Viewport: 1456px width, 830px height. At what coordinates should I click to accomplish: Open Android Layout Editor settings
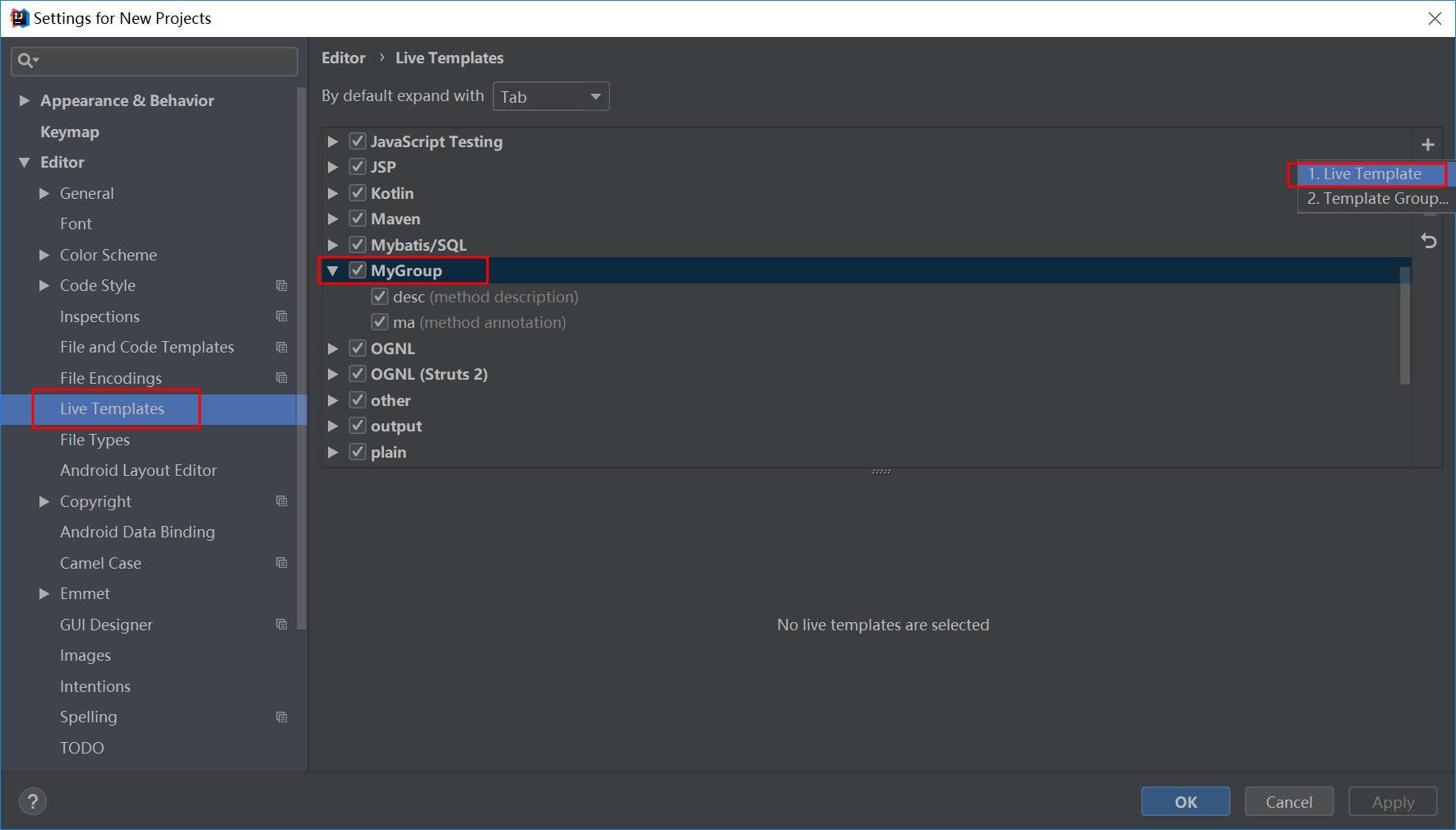[x=138, y=470]
